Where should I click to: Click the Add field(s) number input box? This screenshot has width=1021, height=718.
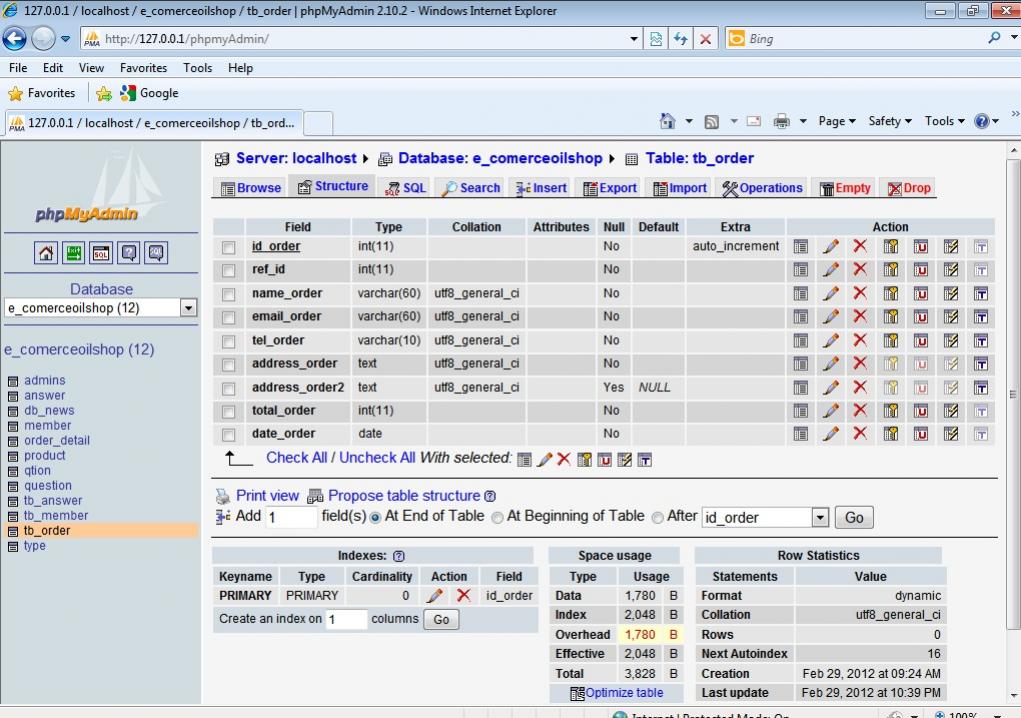(291, 517)
